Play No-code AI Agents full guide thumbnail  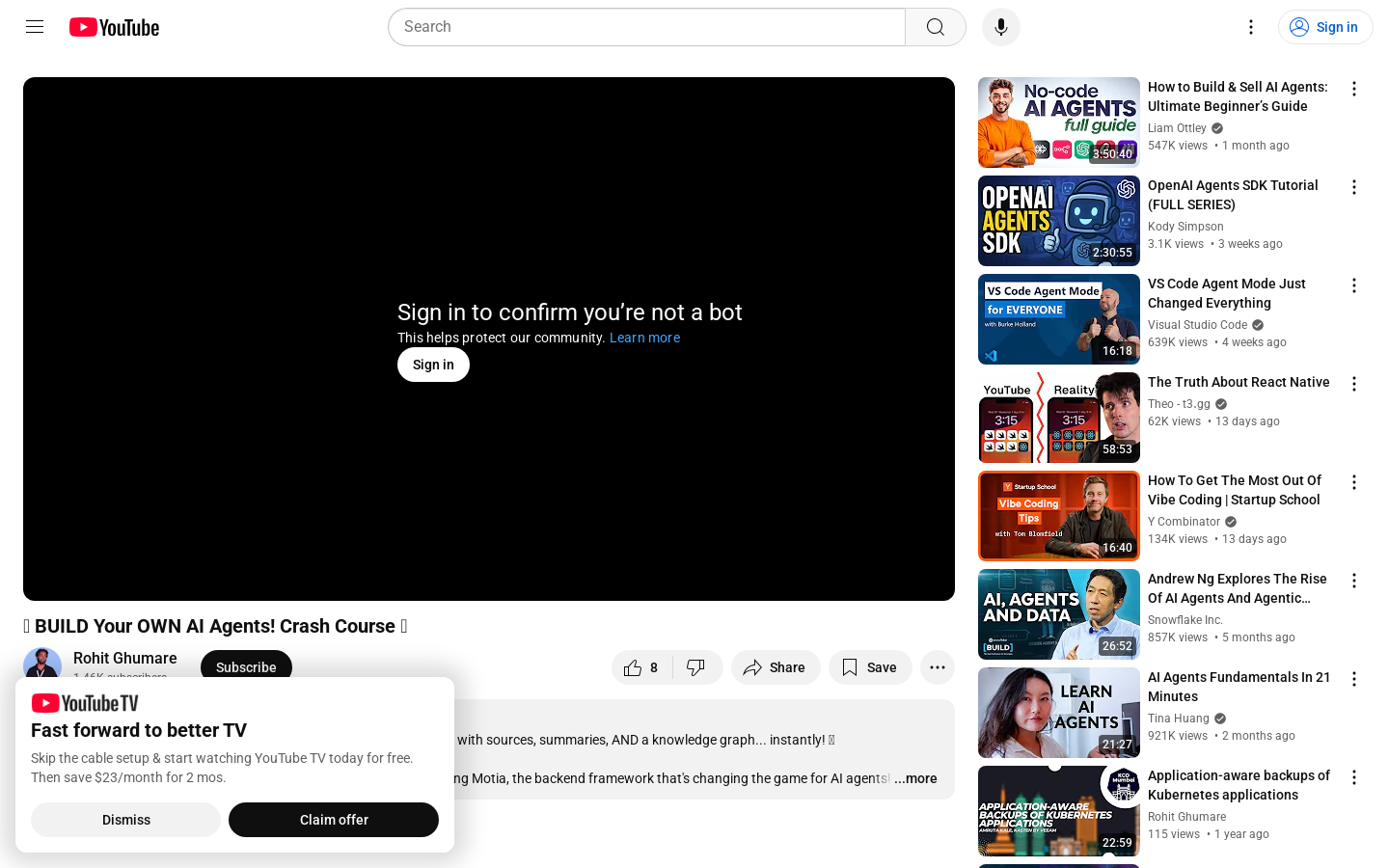tap(1059, 122)
